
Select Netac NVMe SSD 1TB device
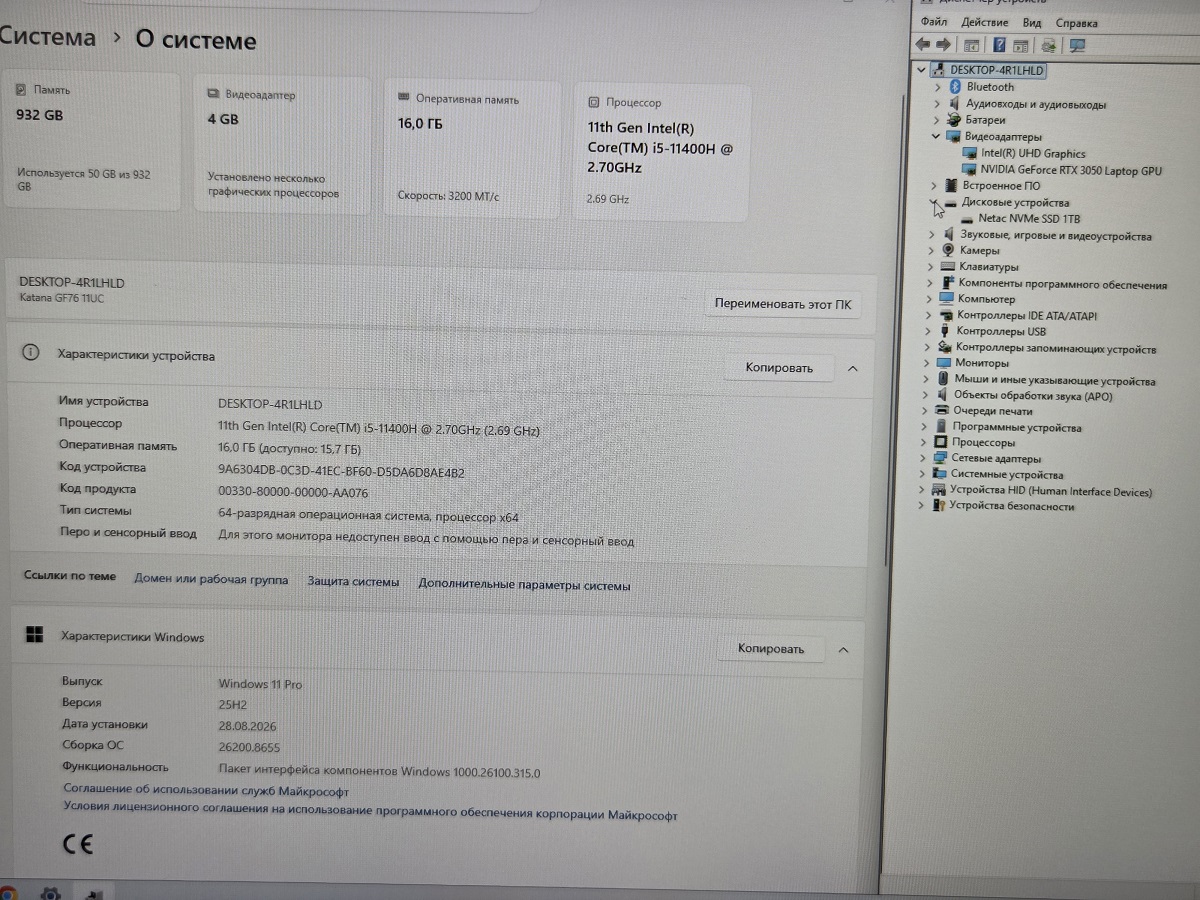point(1029,218)
